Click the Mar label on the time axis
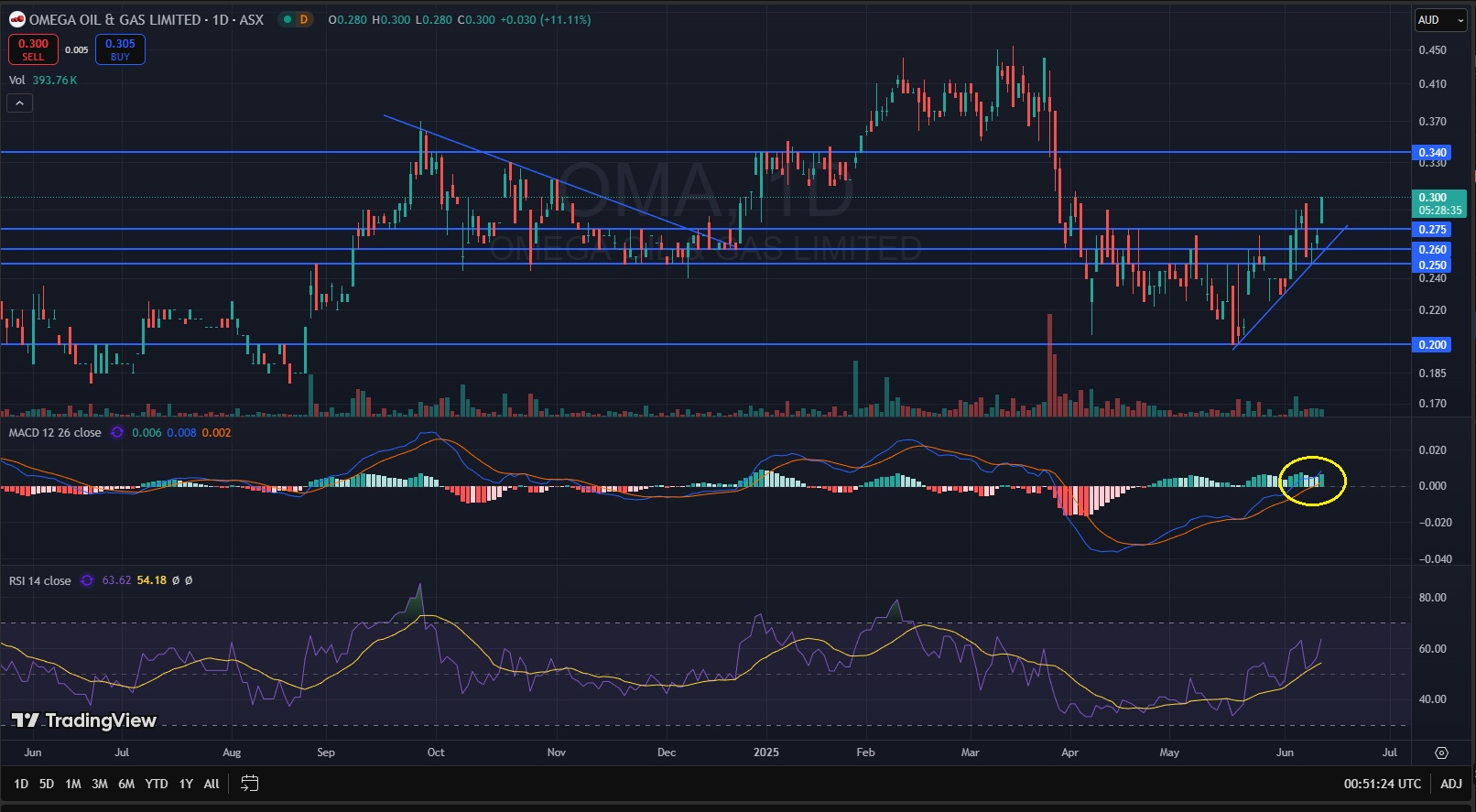1476x812 pixels. coord(971,752)
